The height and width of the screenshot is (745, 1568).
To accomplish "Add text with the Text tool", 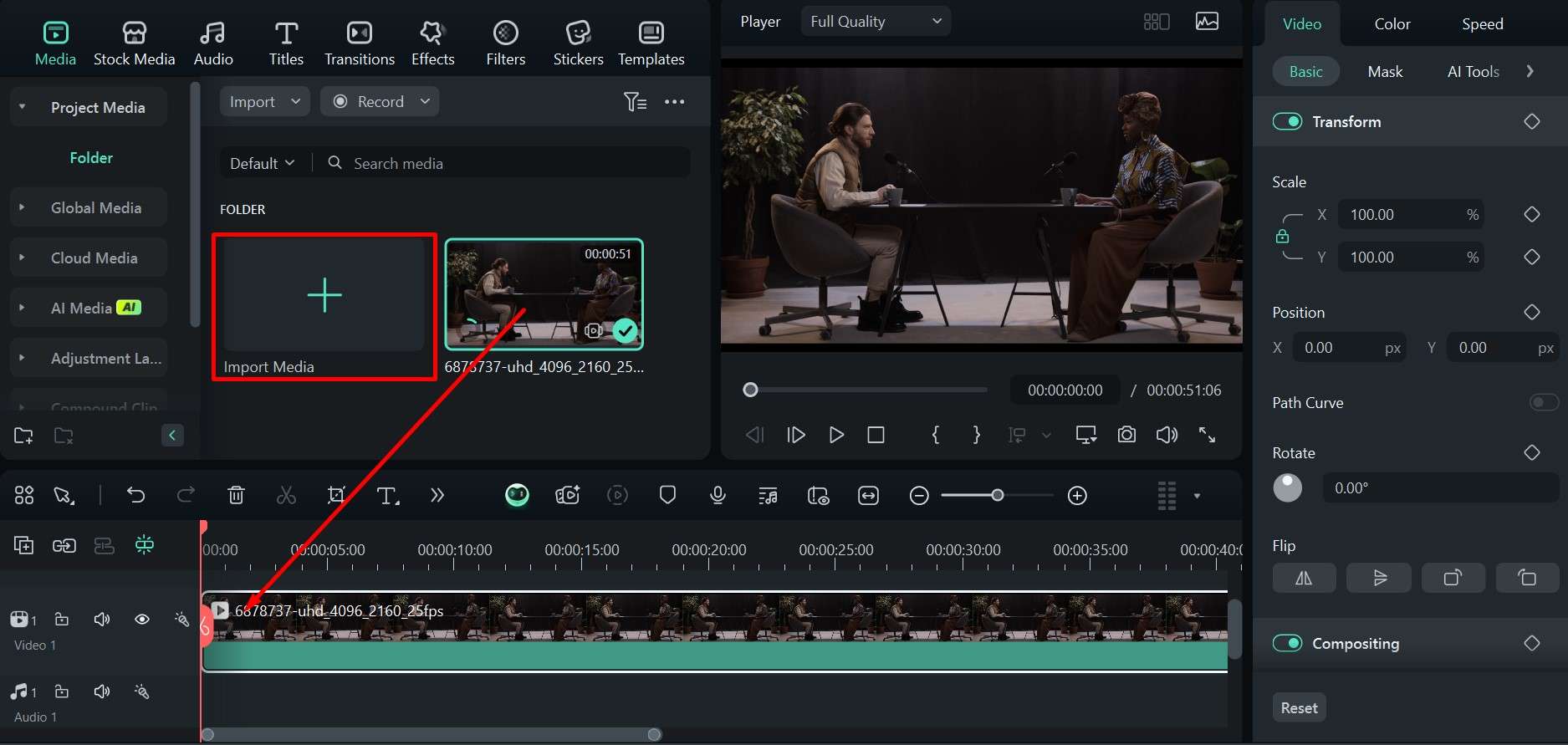I will pyautogui.click(x=387, y=496).
